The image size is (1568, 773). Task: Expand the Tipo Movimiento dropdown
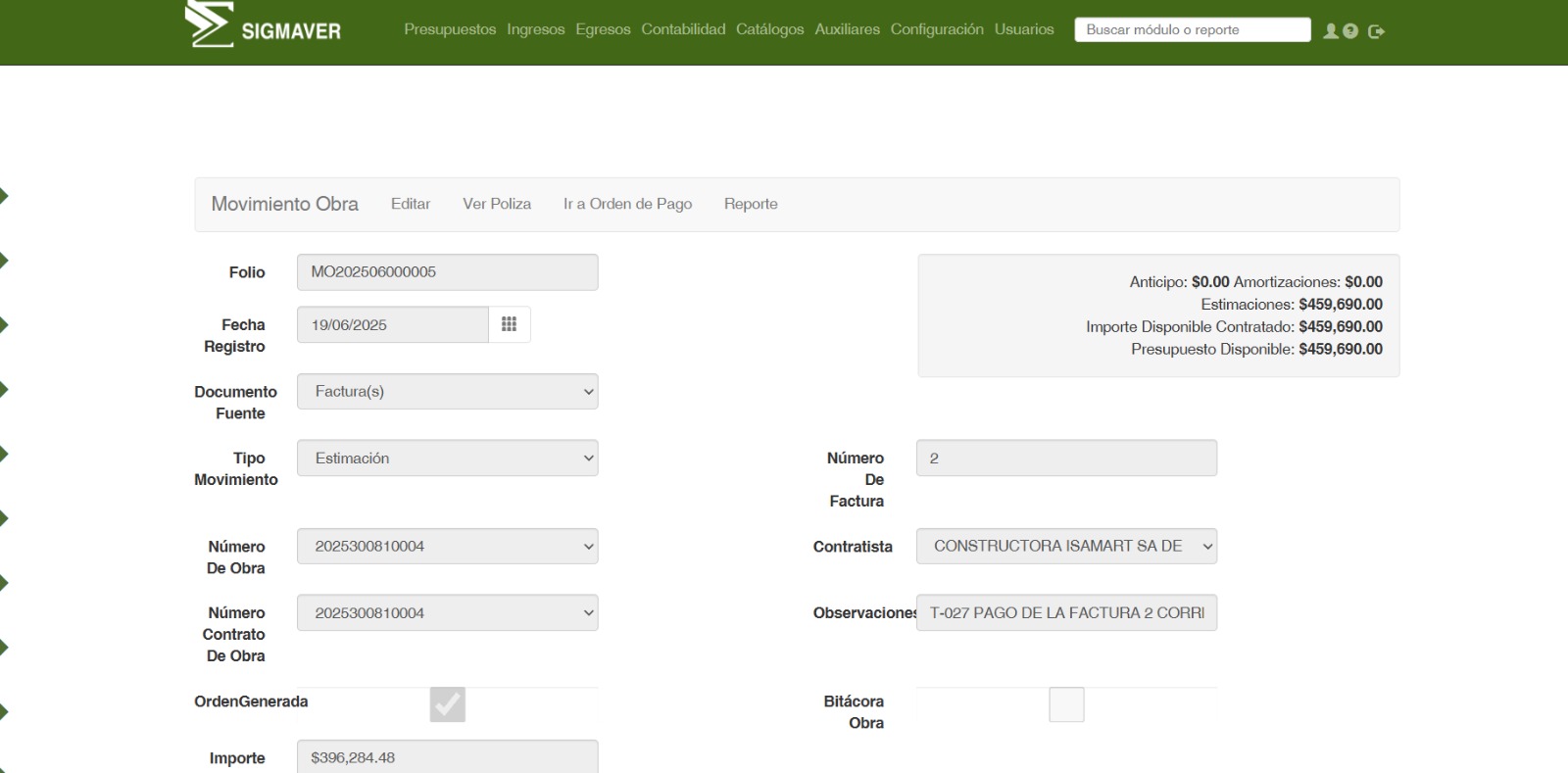click(447, 459)
